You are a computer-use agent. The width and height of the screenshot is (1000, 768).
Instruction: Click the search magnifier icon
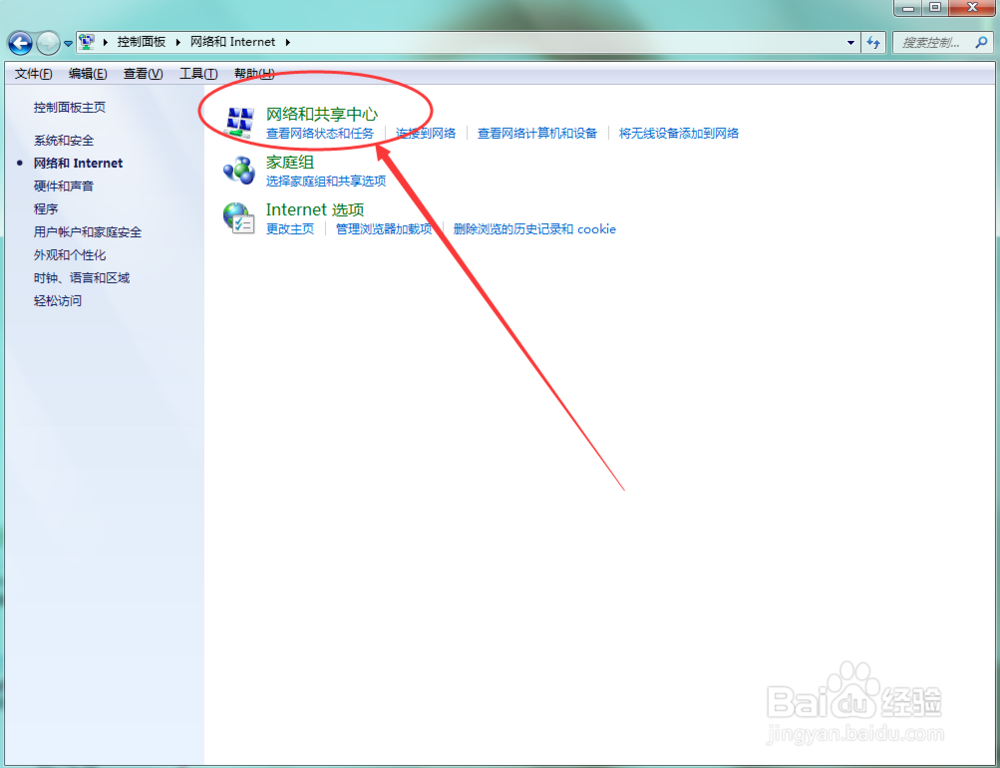pyautogui.click(x=982, y=43)
